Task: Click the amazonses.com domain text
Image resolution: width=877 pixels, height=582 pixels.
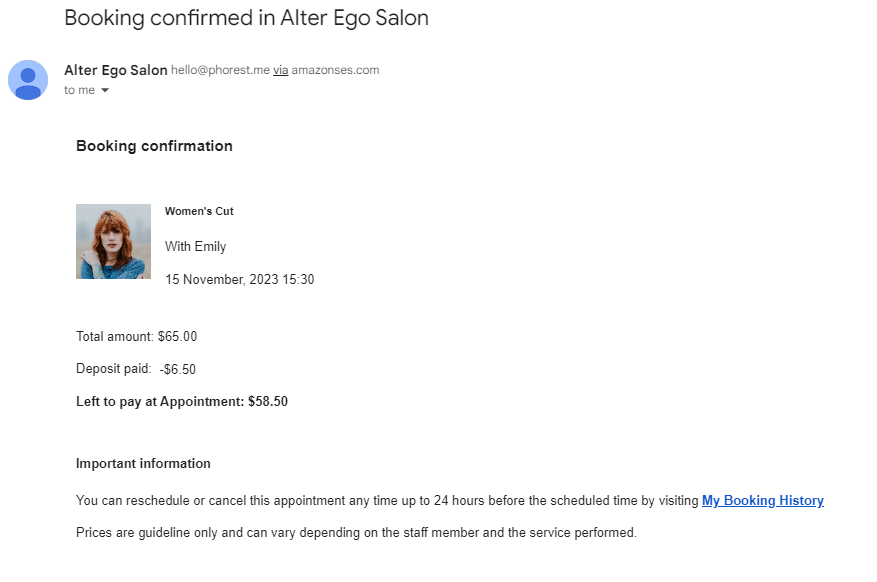Action: pyautogui.click(x=335, y=70)
